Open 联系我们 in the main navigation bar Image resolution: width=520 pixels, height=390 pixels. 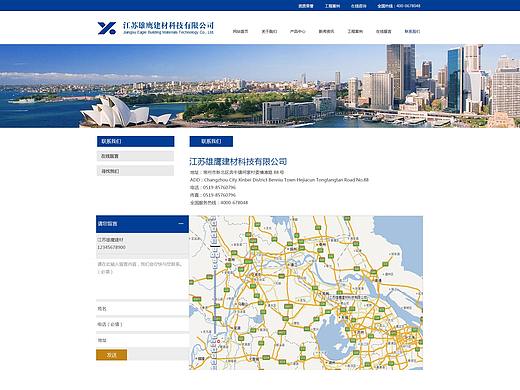[x=412, y=31]
